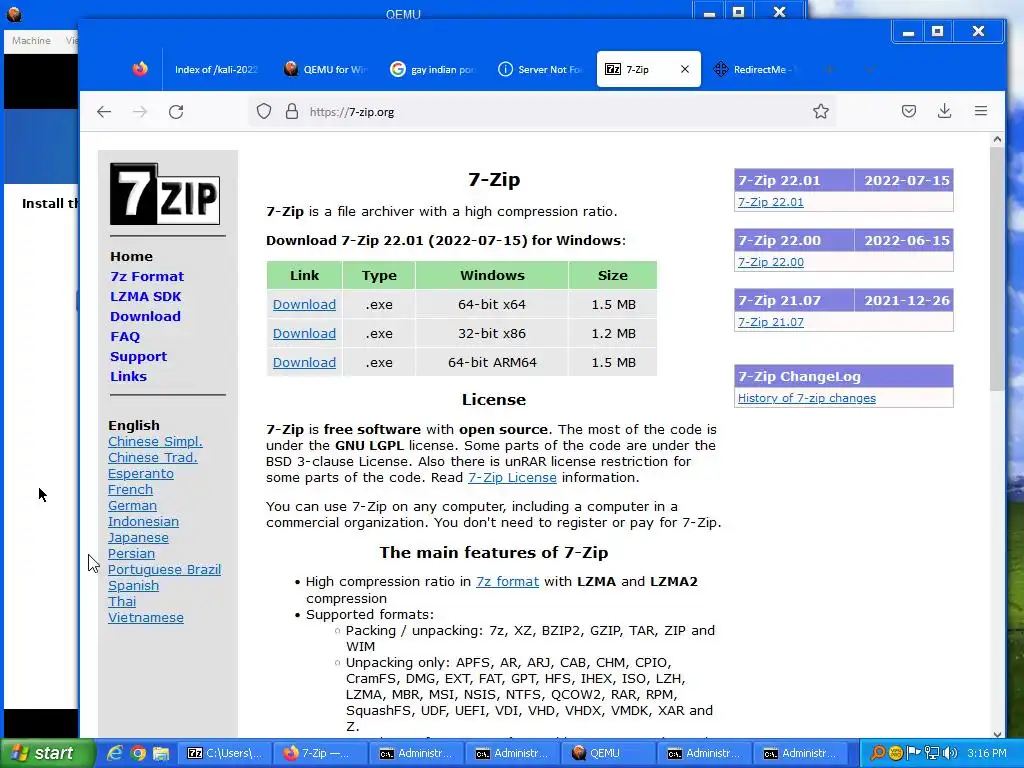Switch language to Chinese Trad.
The height and width of the screenshot is (768, 1024).
pyautogui.click(x=153, y=458)
